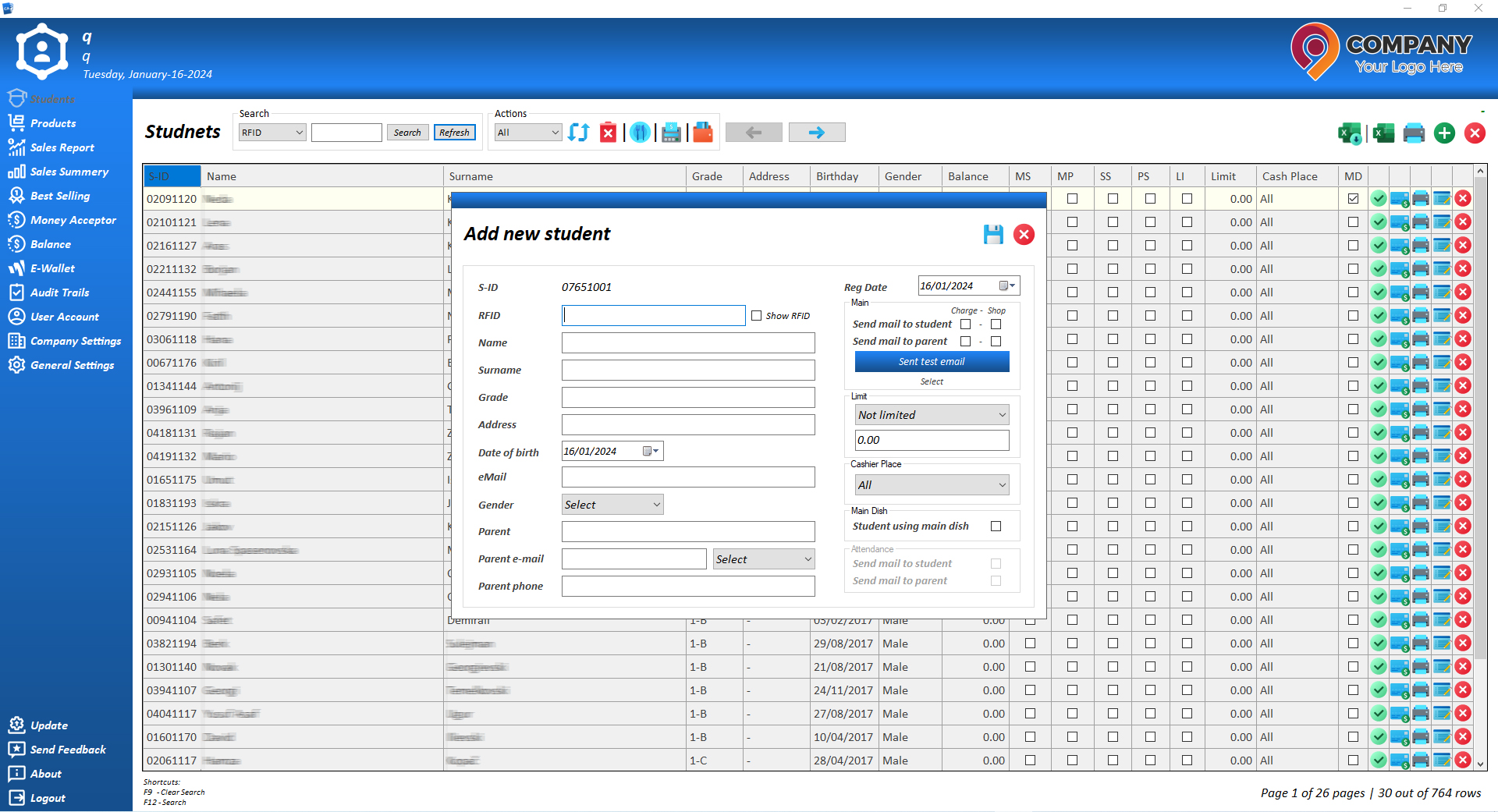Open Sales Report in the sidebar
Screen dimensions: 1498x812
(62, 147)
